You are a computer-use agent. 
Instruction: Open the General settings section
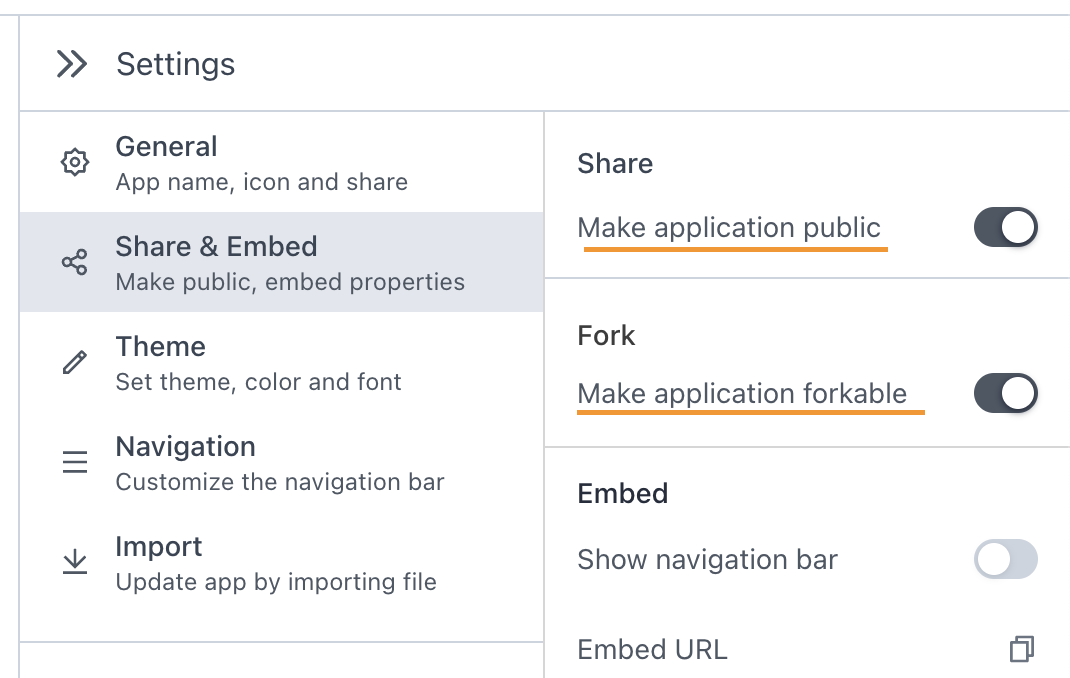point(166,146)
